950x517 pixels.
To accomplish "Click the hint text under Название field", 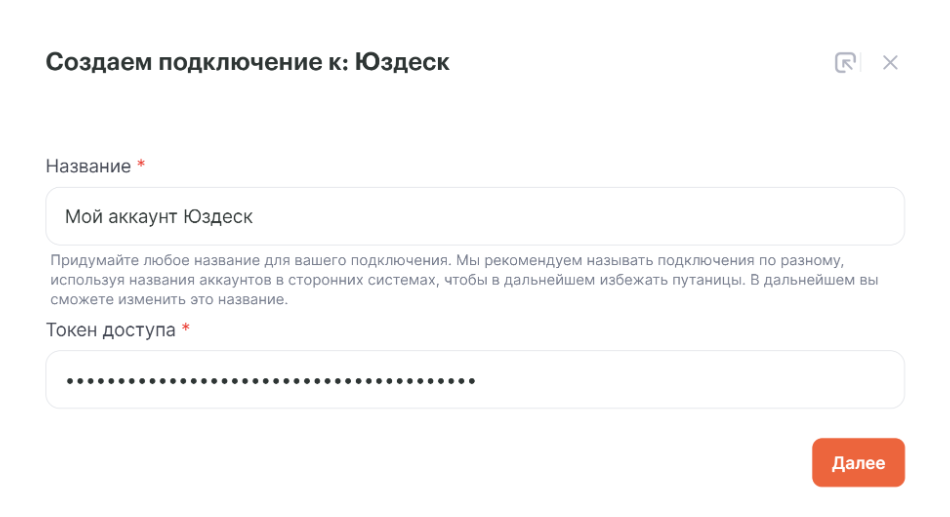I will click(465, 280).
